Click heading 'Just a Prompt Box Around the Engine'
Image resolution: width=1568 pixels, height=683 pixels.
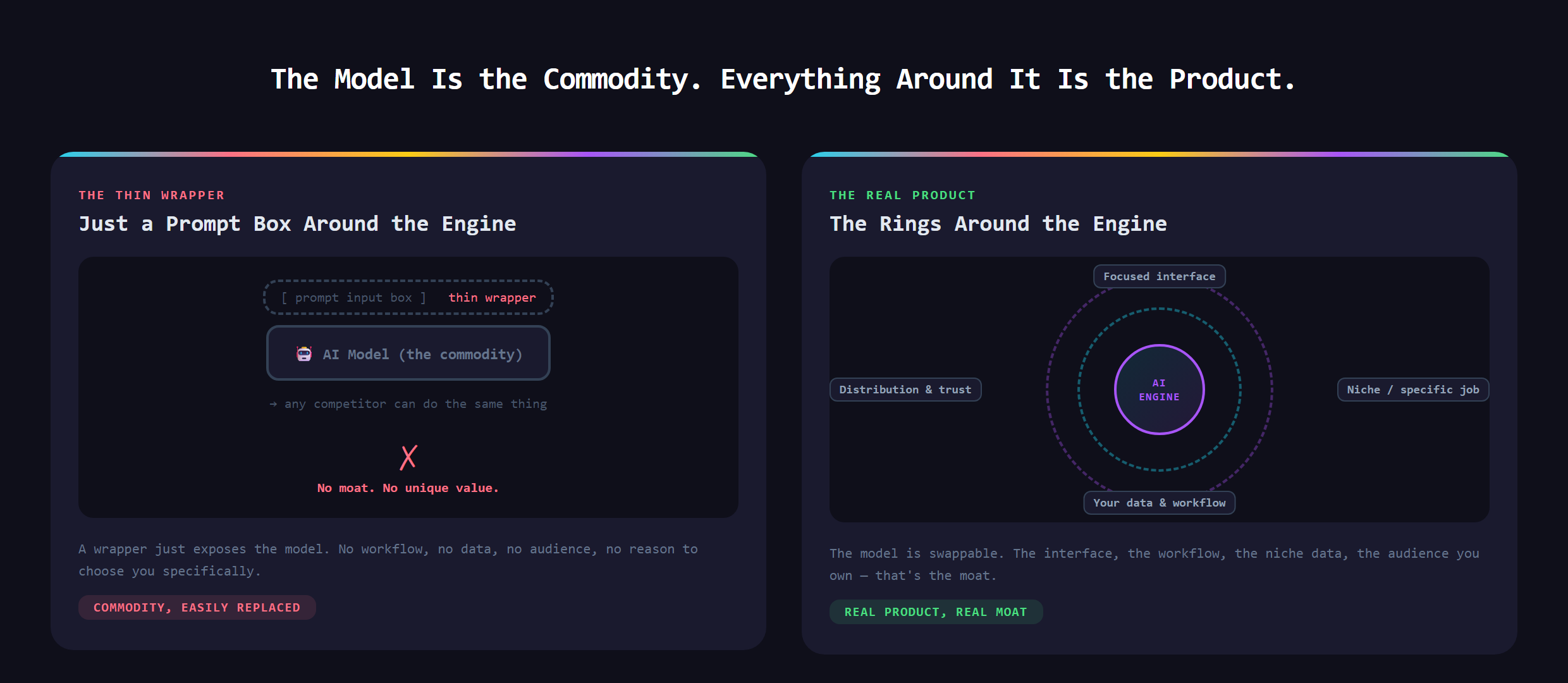coord(297,224)
